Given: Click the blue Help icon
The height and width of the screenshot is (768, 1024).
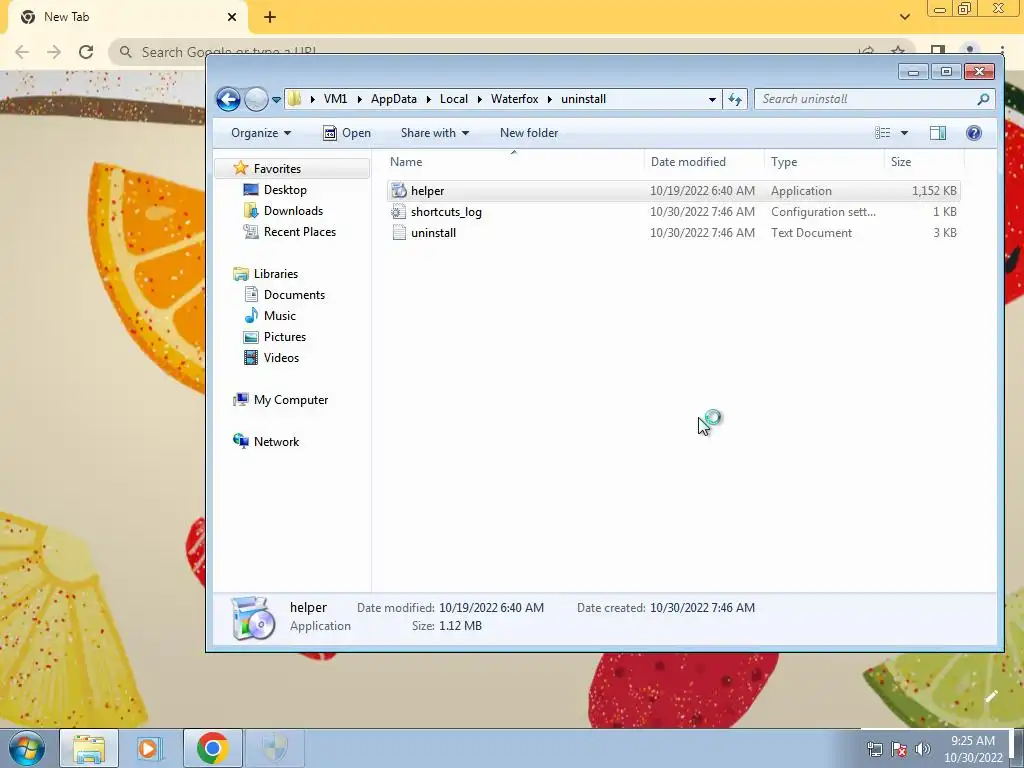Looking at the screenshot, I should point(974,133).
